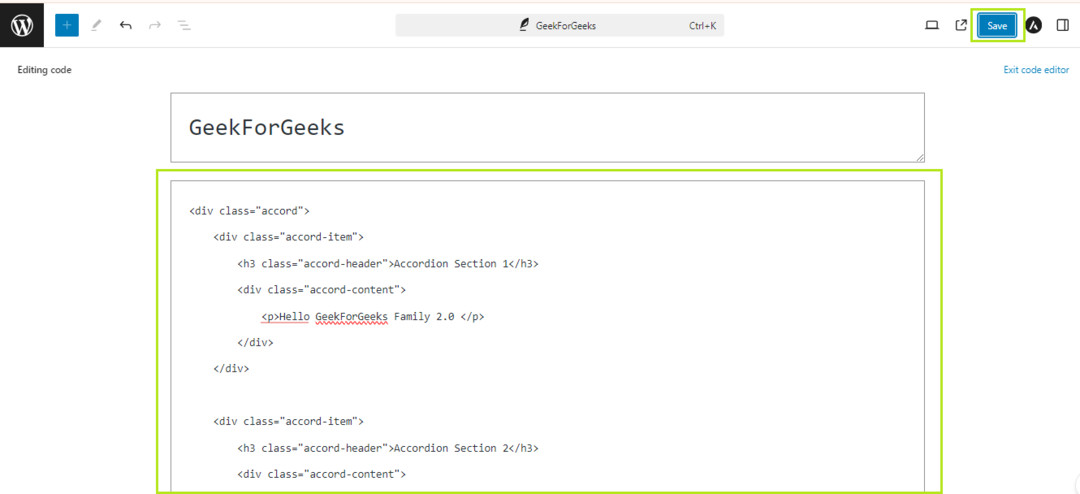Select the edit pencil tool
Viewport: 1080px width, 494px height.
click(x=96, y=25)
